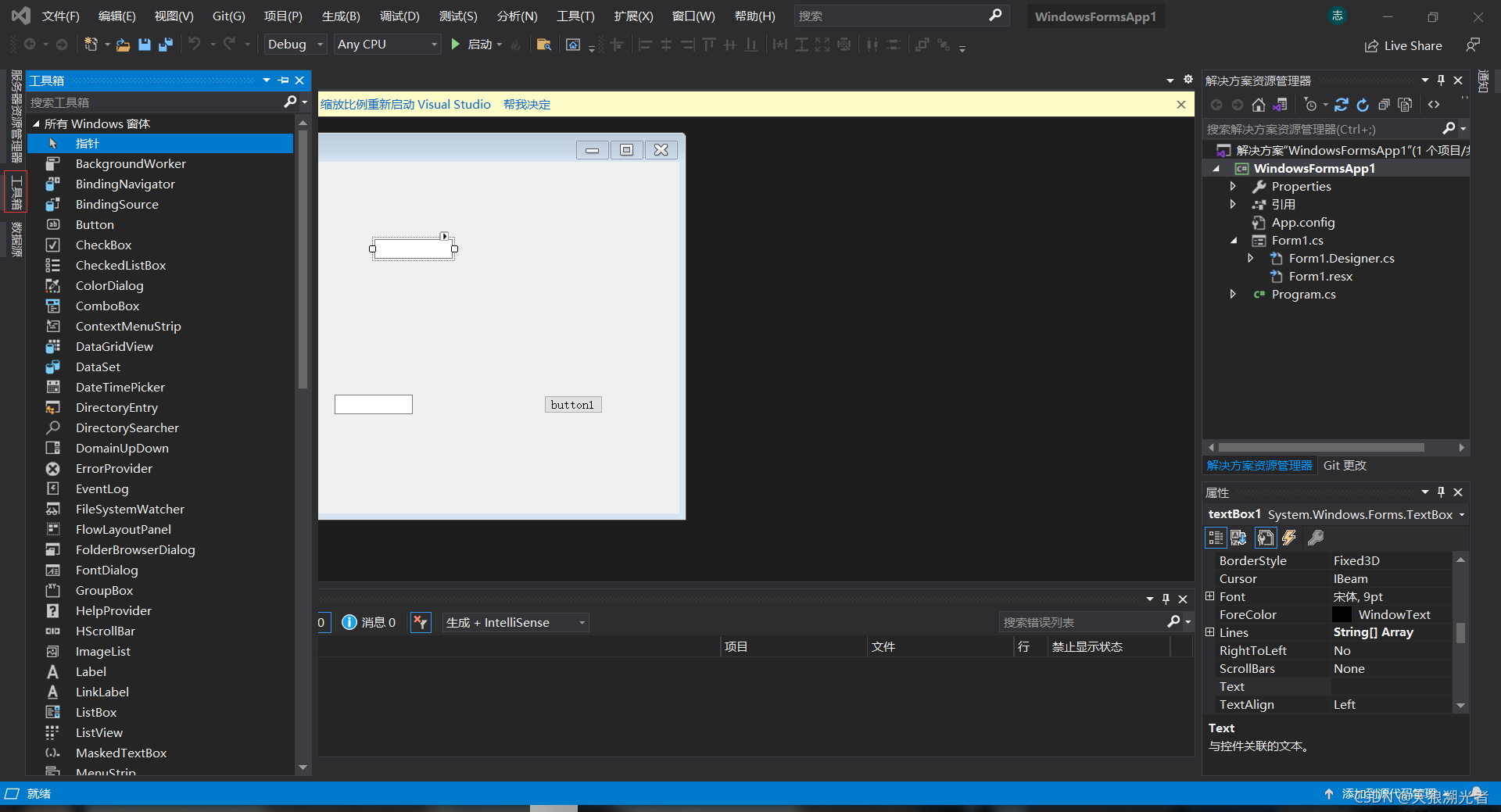Click the Solution Explorer search box
The width and height of the screenshot is (1501, 812).
point(1323,129)
